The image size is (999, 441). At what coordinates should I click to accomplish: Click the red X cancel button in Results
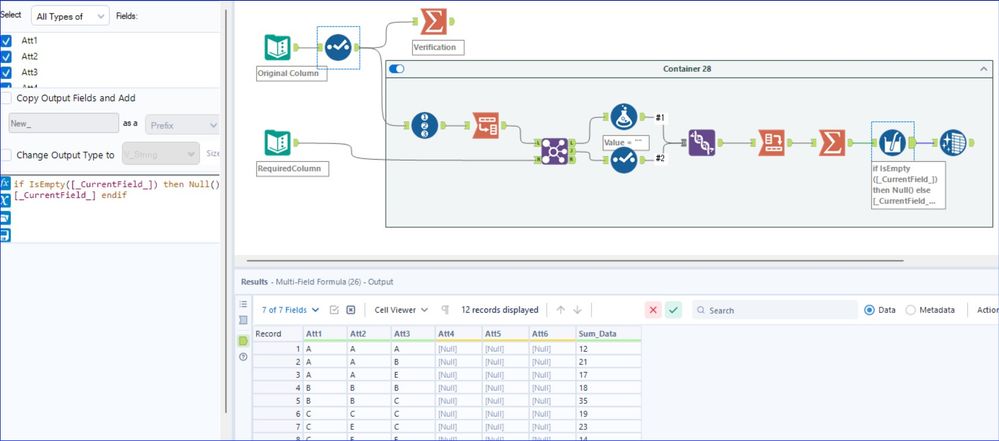click(x=653, y=310)
